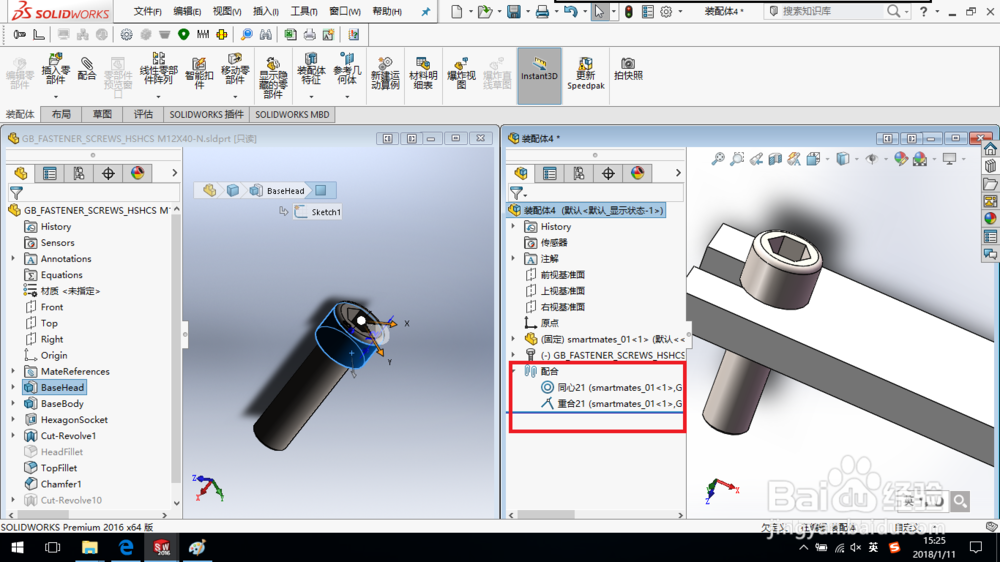Open 帮助(H) menu

386,11
